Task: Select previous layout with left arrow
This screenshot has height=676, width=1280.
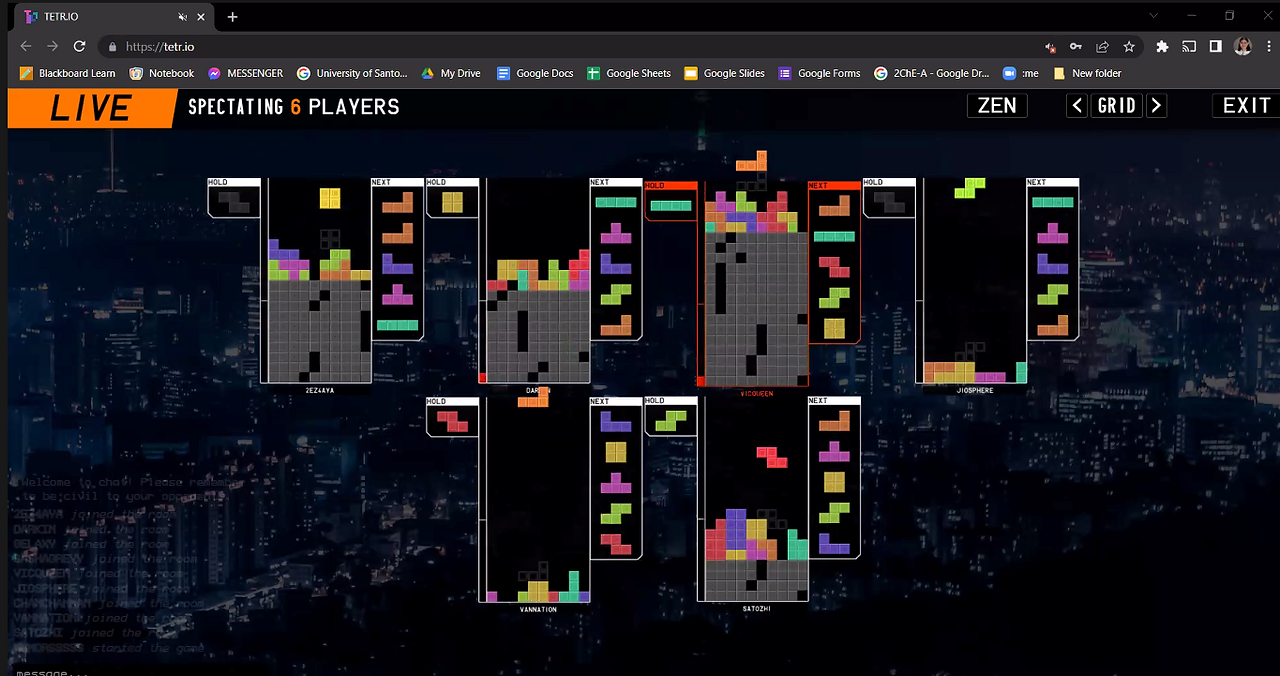Action: 1077,105
